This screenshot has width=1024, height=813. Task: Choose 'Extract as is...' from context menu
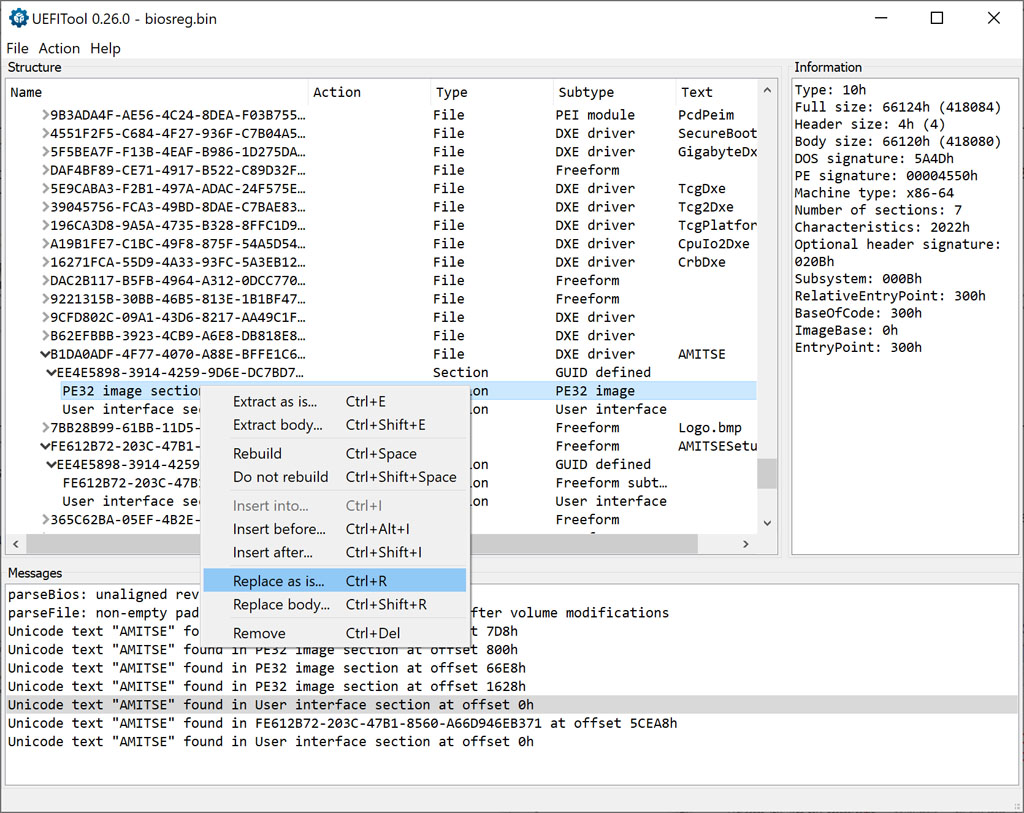click(x=274, y=402)
